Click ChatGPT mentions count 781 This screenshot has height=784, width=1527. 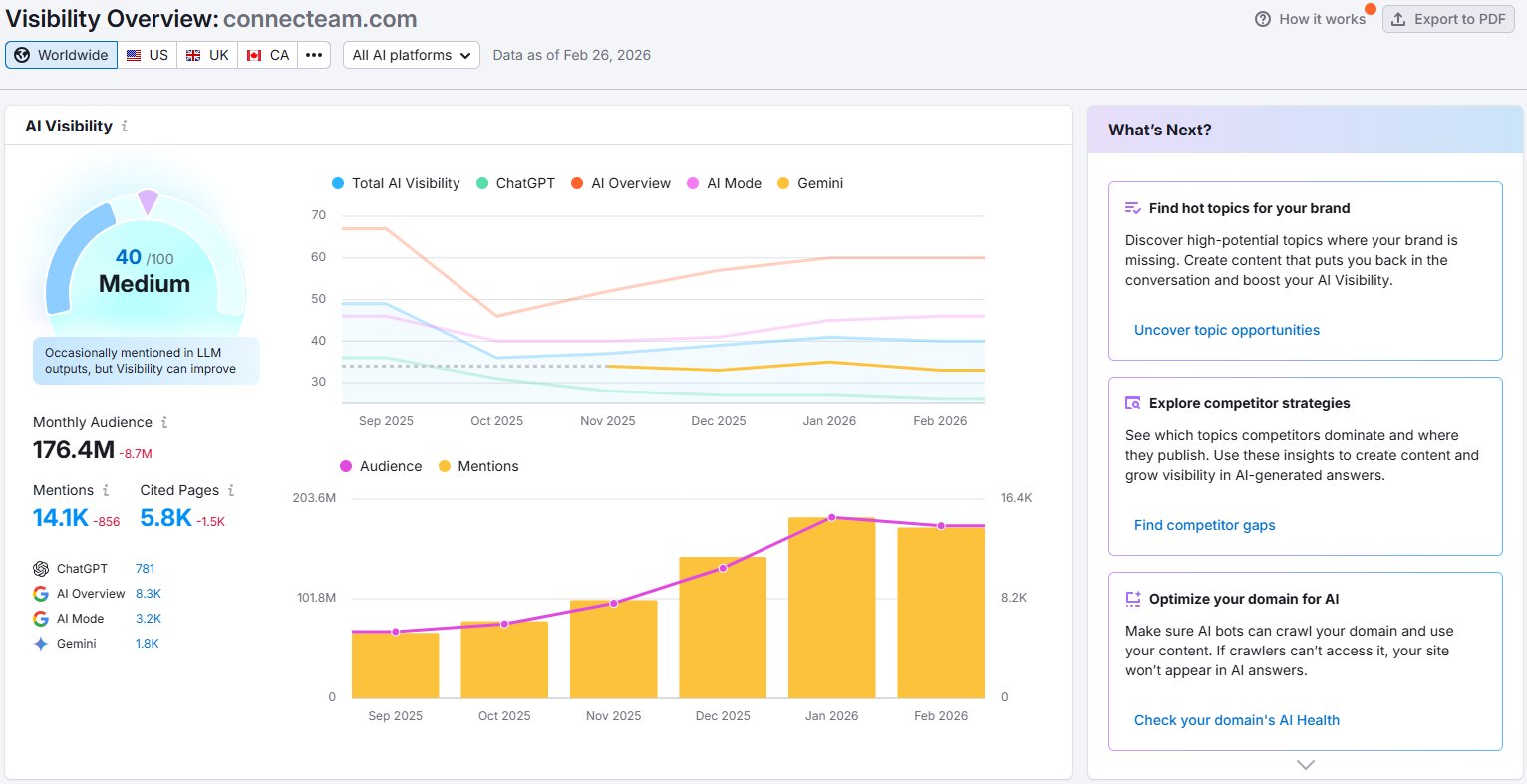(146, 569)
